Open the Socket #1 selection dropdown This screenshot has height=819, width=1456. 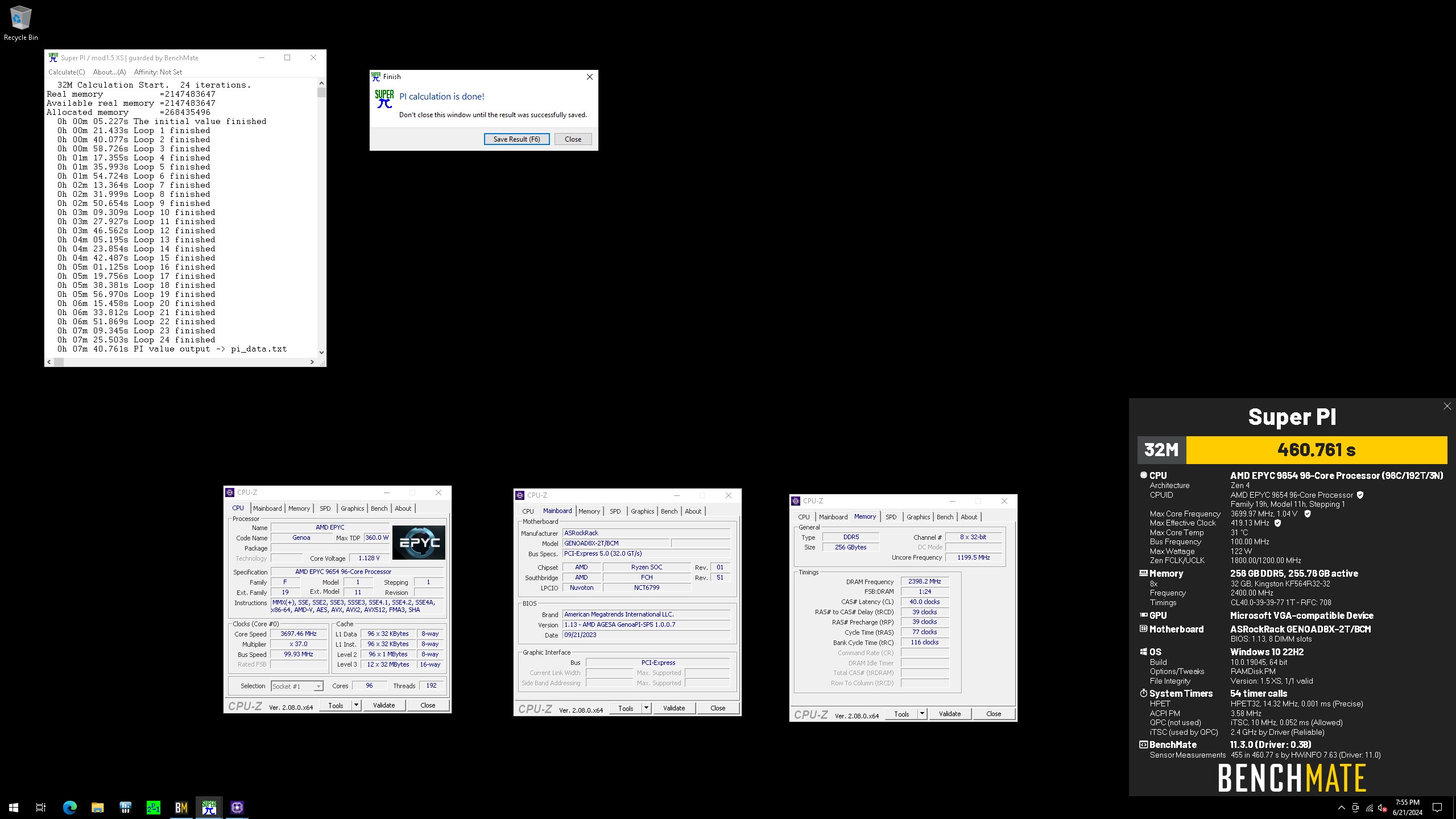tap(297, 686)
